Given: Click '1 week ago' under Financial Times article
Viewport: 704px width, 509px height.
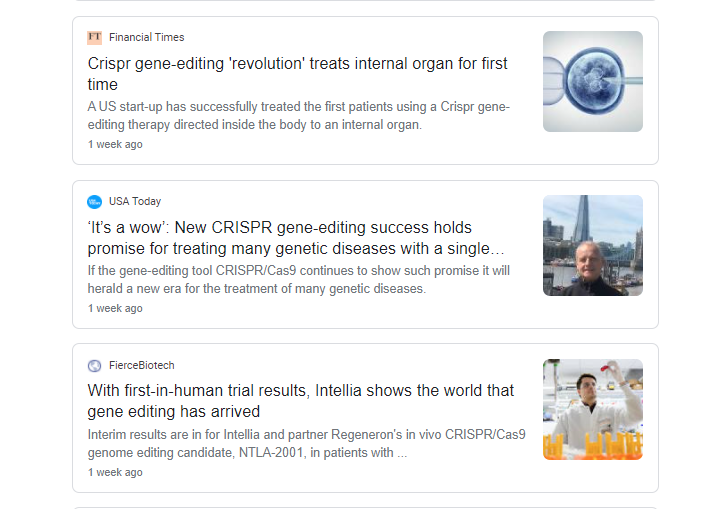Looking at the screenshot, I should click(115, 145).
